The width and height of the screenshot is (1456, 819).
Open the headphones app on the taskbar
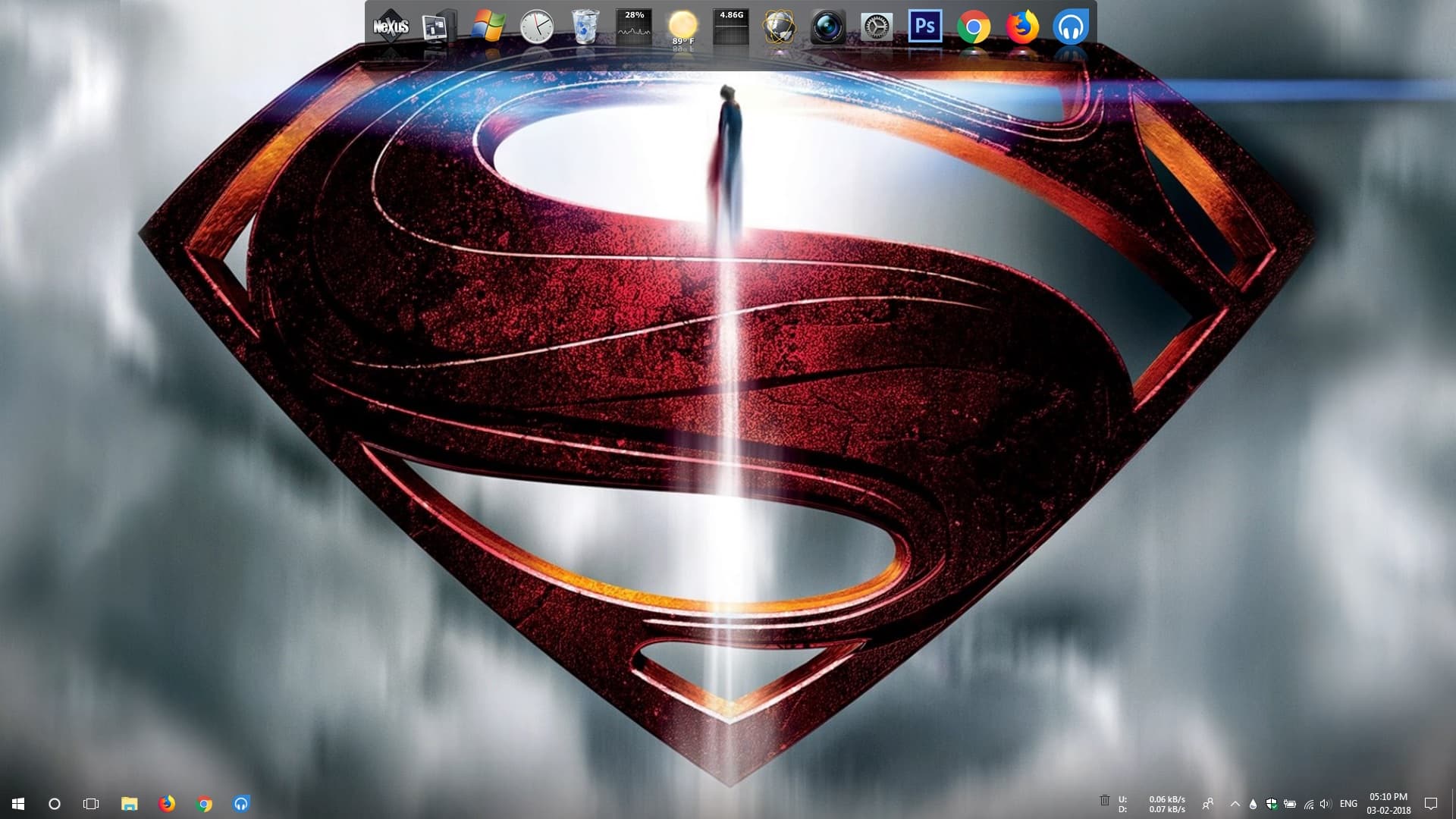(x=241, y=804)
